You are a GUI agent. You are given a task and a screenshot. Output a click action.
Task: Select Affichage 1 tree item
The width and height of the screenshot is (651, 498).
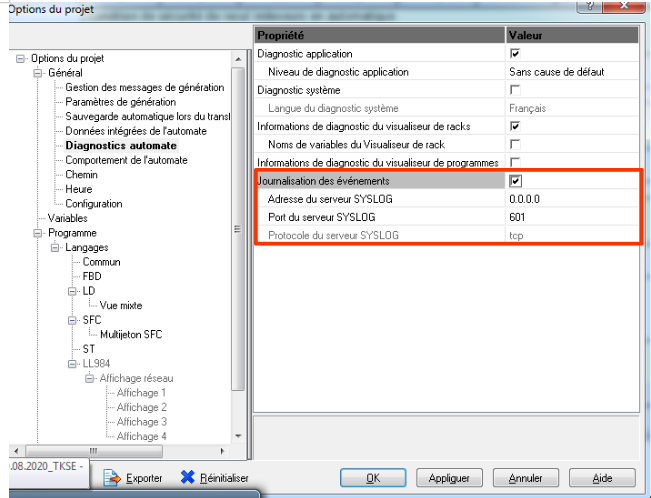pos(141,393)
